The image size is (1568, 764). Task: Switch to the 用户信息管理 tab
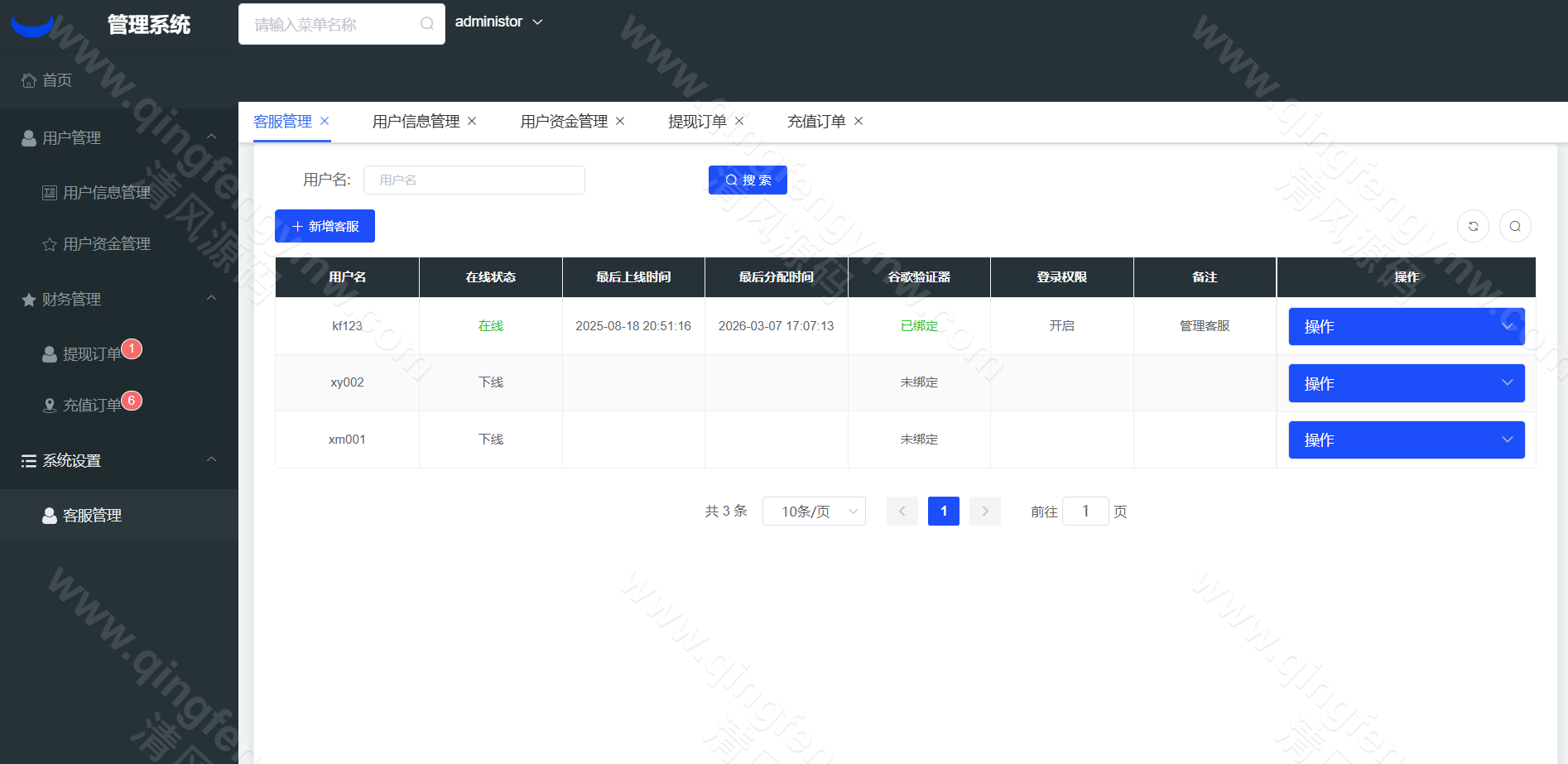point(416,122)
